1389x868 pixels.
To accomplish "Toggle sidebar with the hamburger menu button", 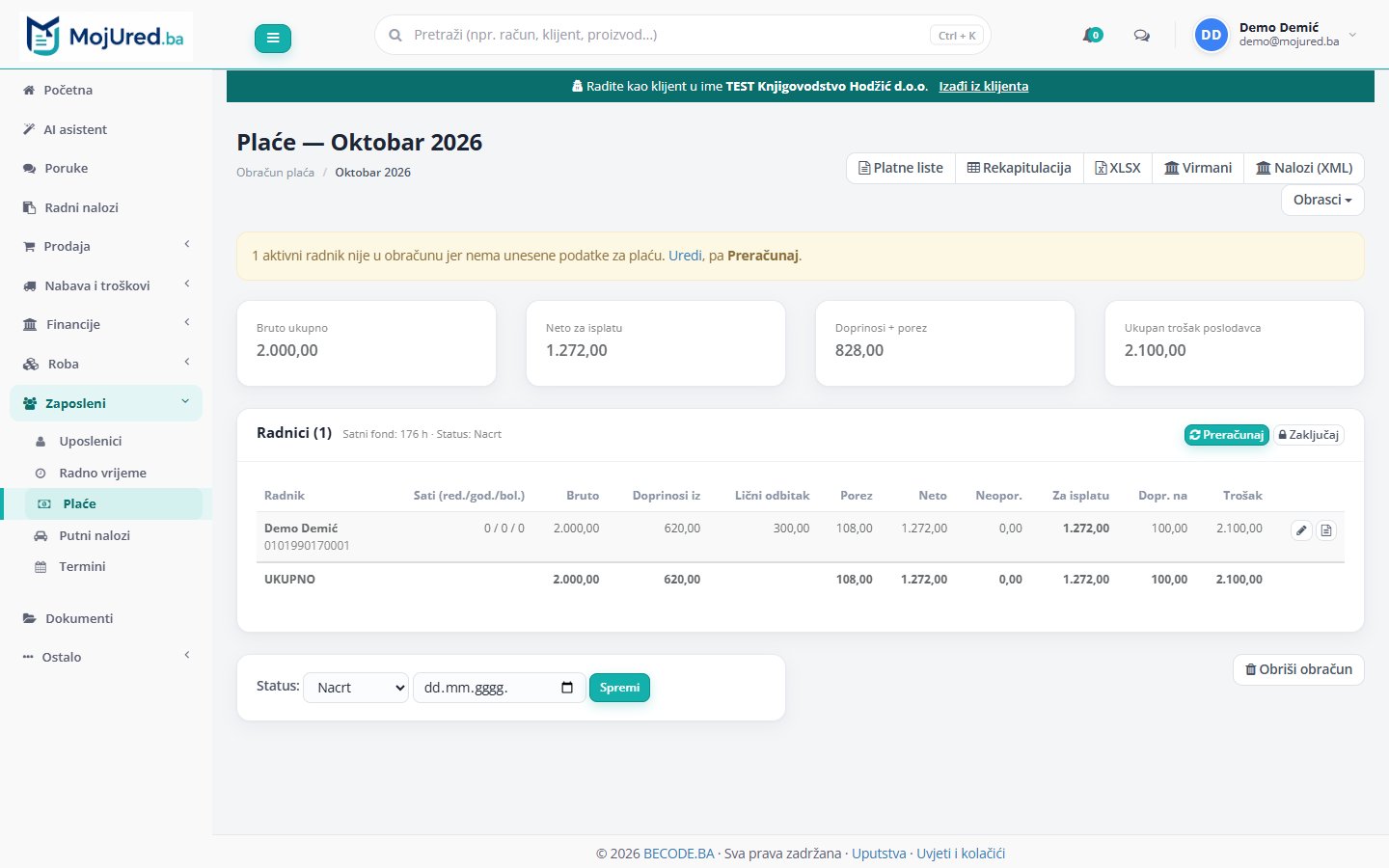I will [x=273, y=38].
